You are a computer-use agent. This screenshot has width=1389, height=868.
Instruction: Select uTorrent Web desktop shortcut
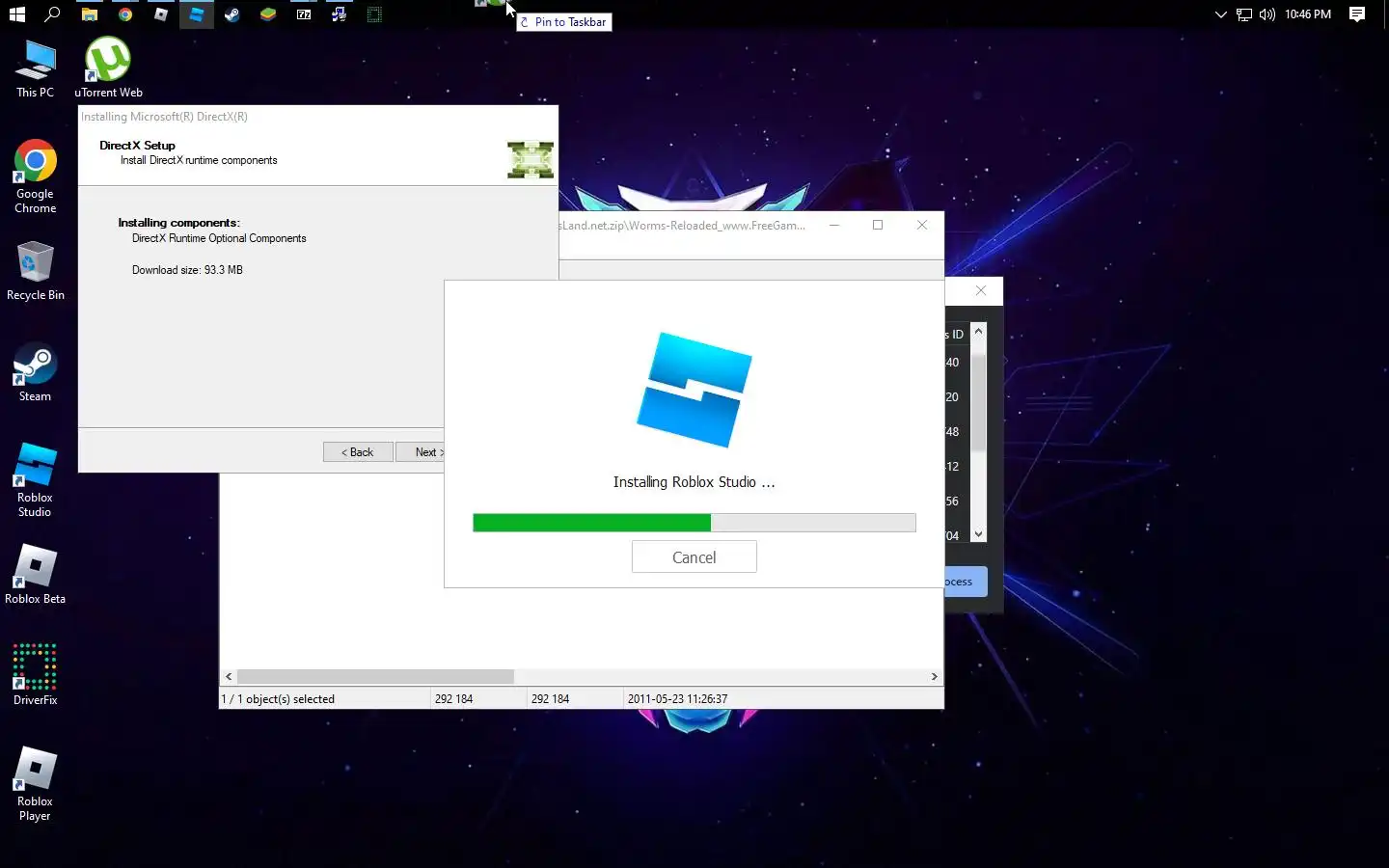[x=108, y=68]
